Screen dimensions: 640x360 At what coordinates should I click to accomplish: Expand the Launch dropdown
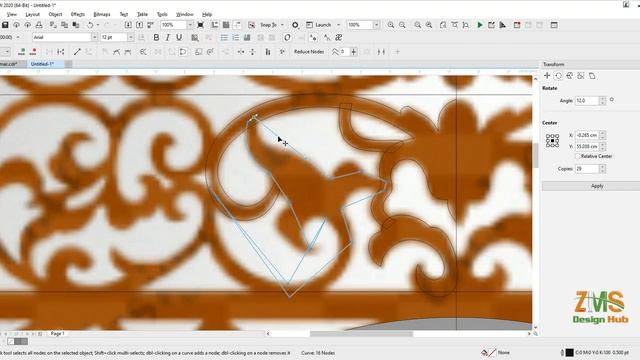tap(338, 25)
